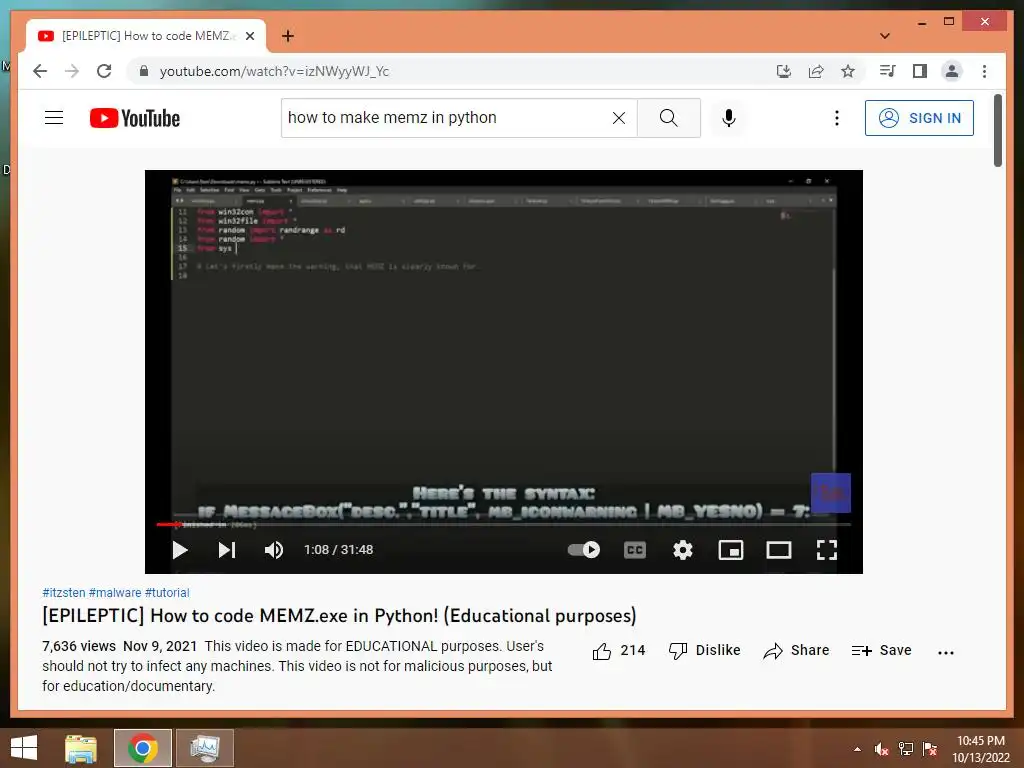Open File Explorer from taskbar
Screen dimensions: 1024x768
(81, 748)
